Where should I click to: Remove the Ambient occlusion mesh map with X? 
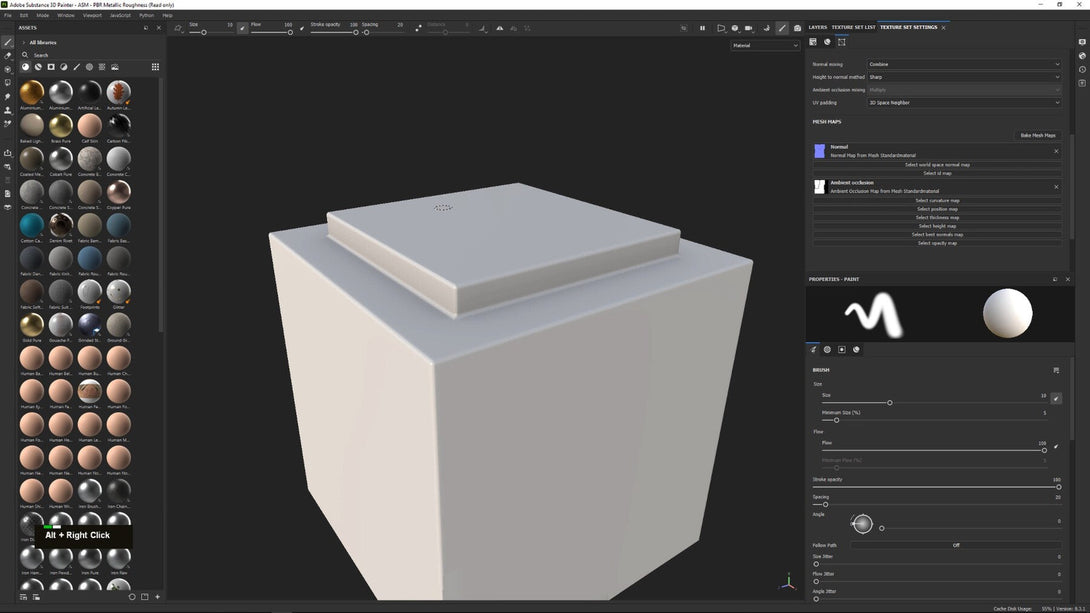[x=1056, y=187]
